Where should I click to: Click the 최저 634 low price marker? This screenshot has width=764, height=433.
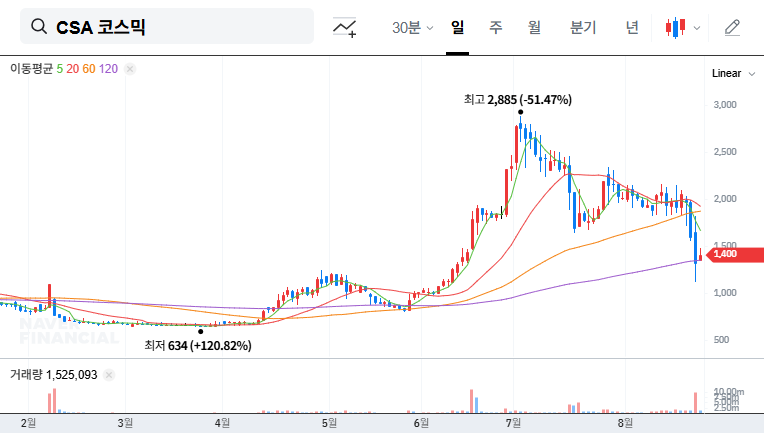click(x=198, y=345)
